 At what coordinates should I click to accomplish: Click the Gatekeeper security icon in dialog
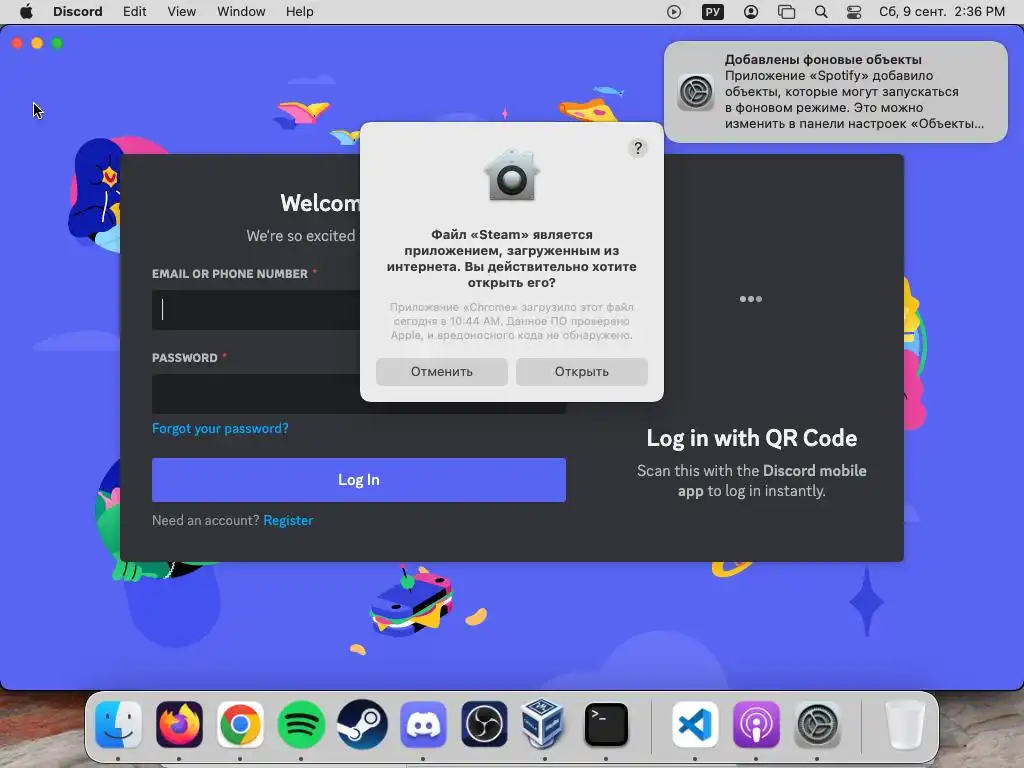(512, 175)
